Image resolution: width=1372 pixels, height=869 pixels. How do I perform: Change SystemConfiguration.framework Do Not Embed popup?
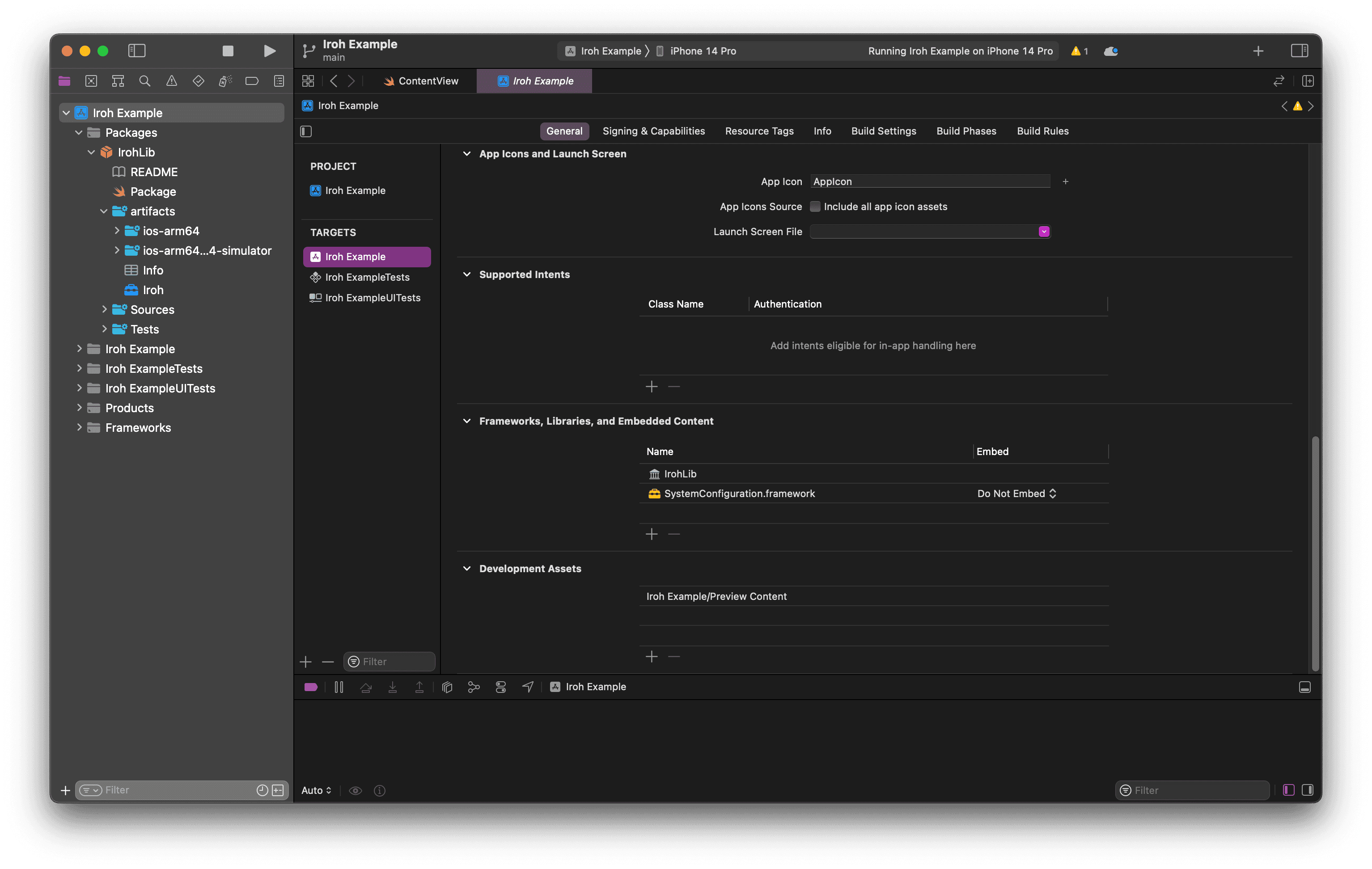1016,494
